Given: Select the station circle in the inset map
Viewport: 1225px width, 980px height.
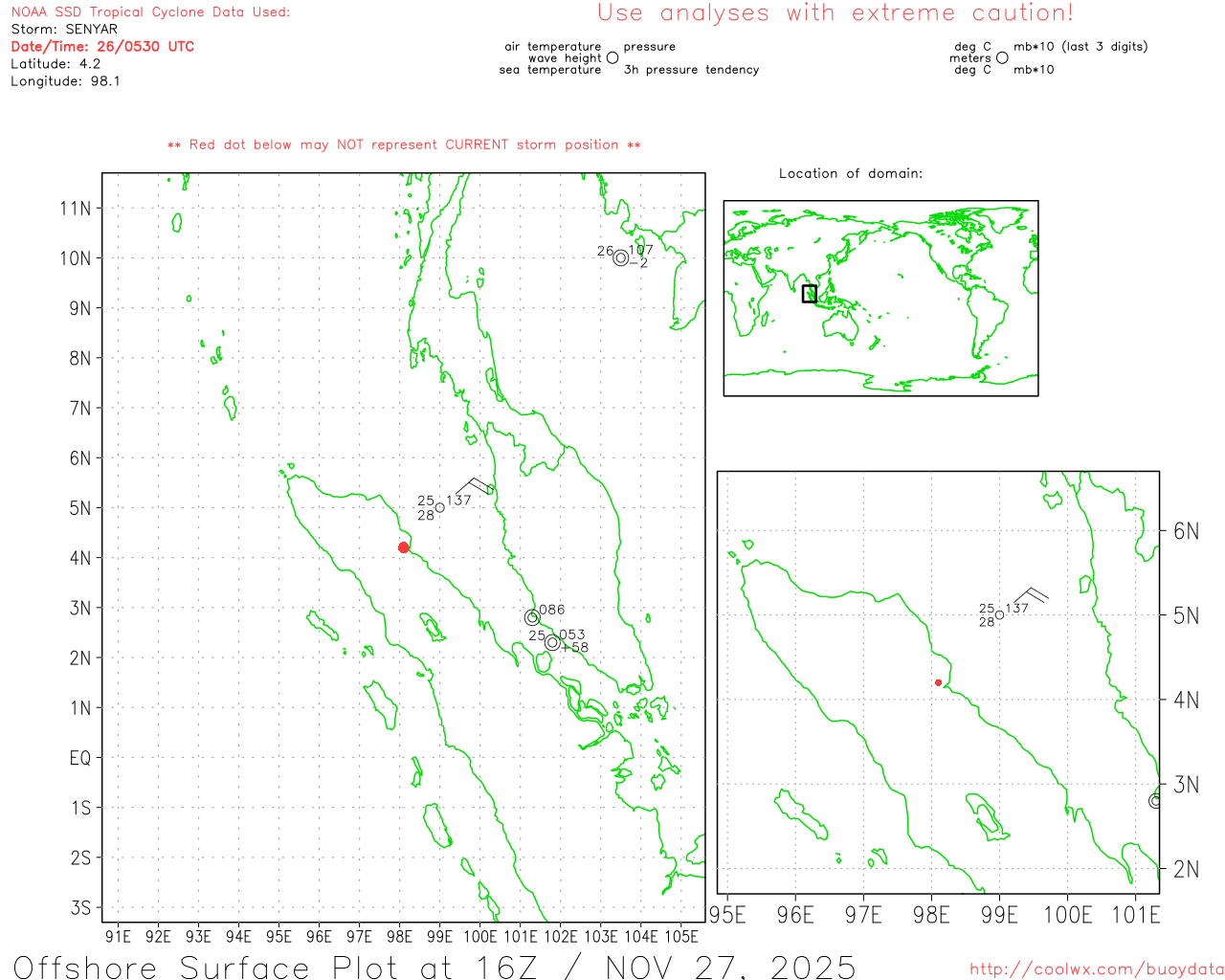Looking at the screenshot, I should (x=1000, y=614).
